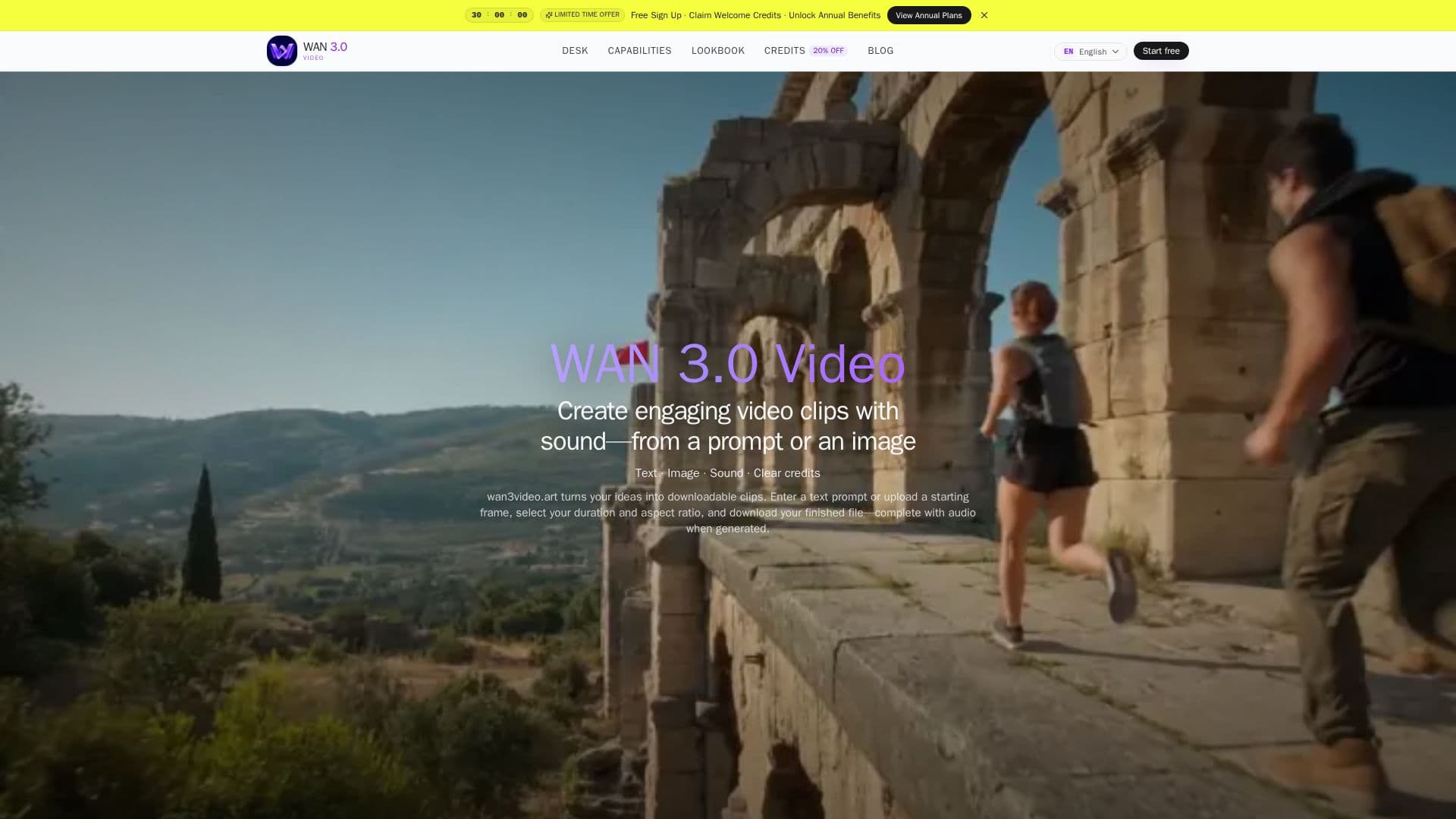The width and height of the screenshot is (1456, 819).
Task: Open the Credits nav item
Action: [x=785, y=51]
